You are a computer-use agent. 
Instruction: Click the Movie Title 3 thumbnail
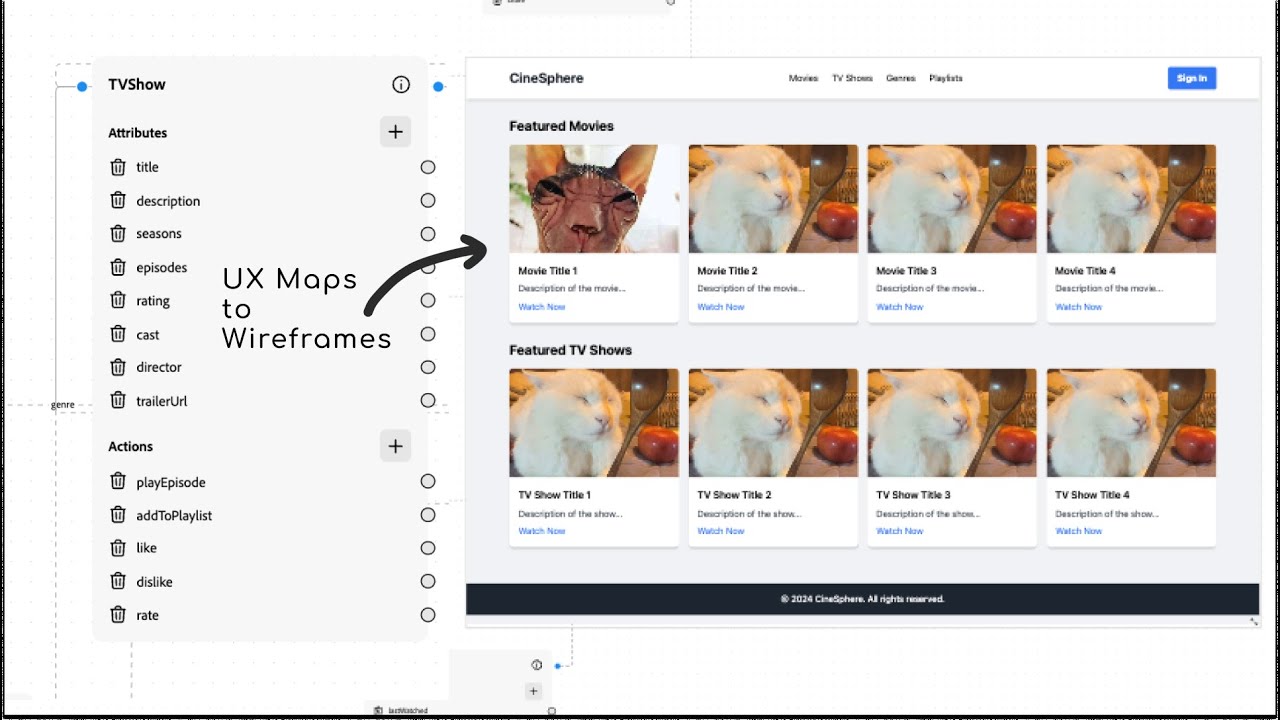pos(952,199)
